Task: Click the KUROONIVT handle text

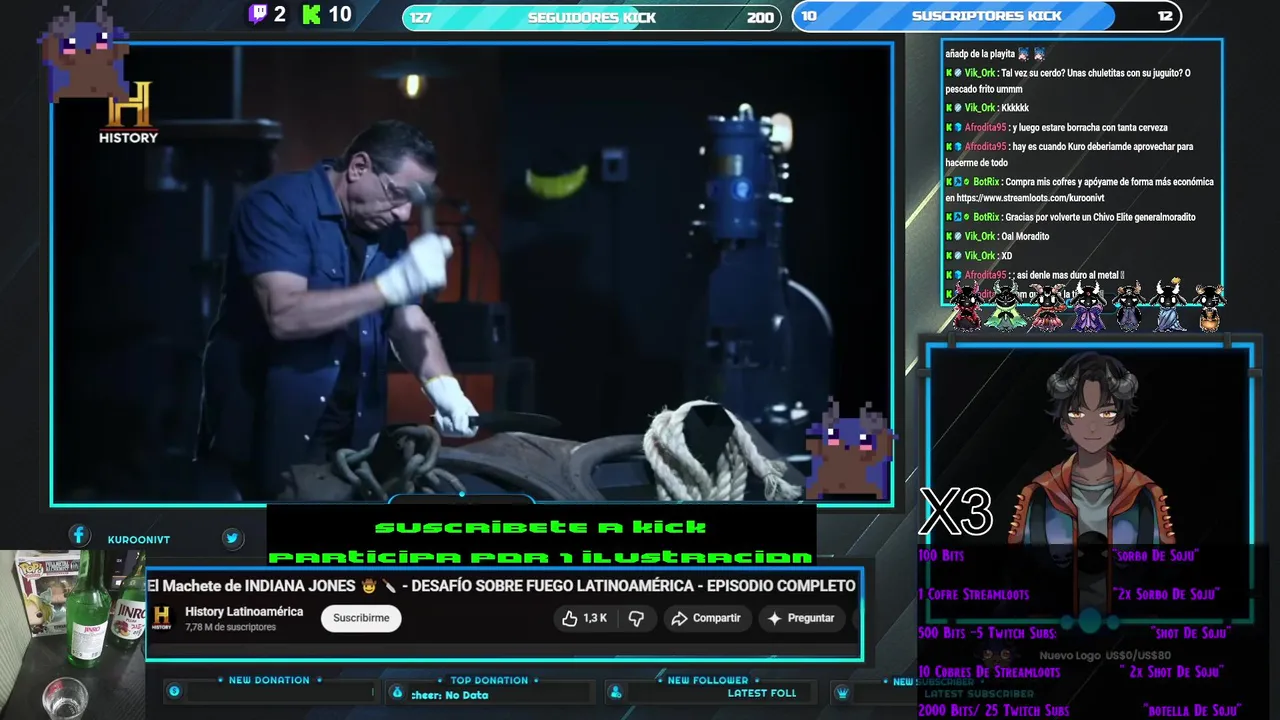Action: [139, 539]
